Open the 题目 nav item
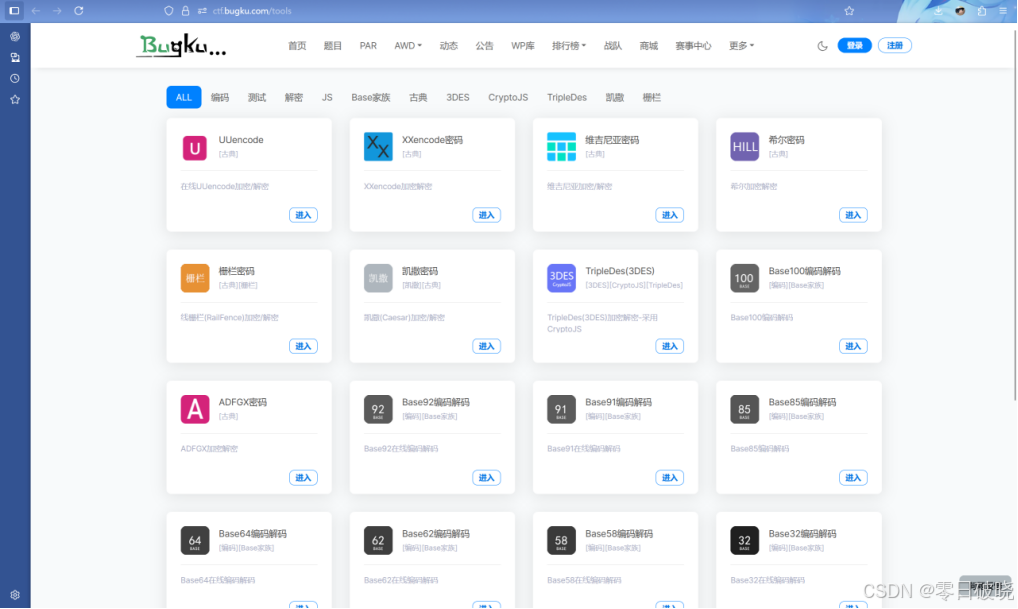Image resolution: width=1018 pixels, height=609 pixels. point(332,45)
